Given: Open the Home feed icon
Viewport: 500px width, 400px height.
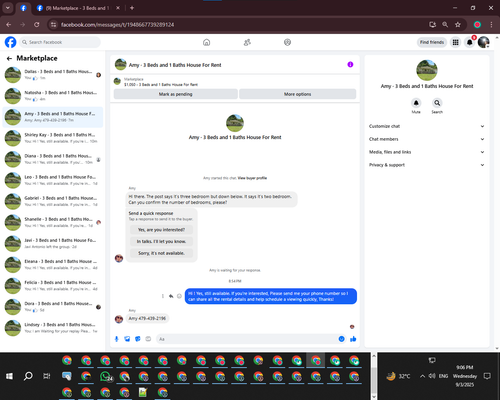Looking at the screenshot, I should [207, 42].
